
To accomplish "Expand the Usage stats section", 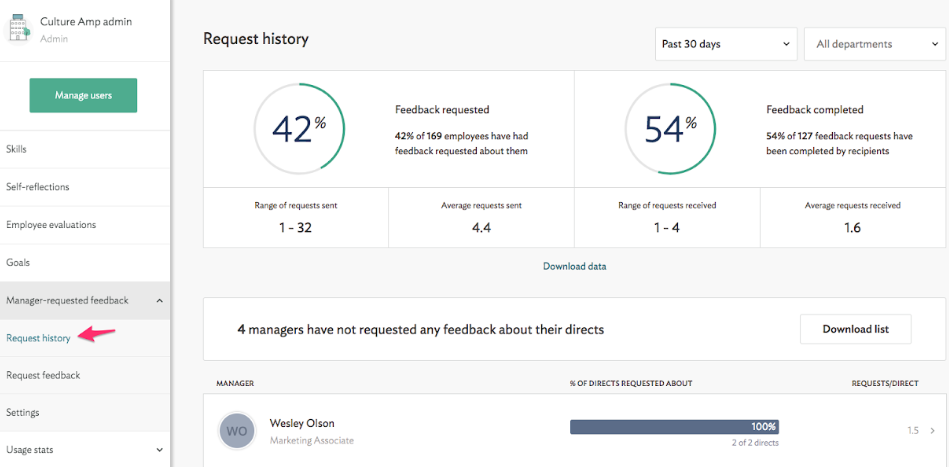I will click(x=160, y=450).
